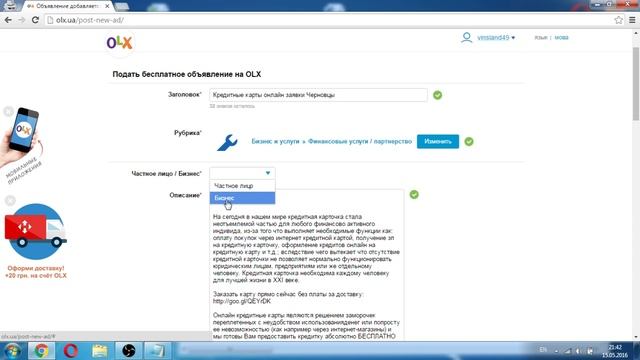Open the 'Оформи доставку!' promo link
Viewport: 640px width, 360px height.
click(x=36, y=272)
